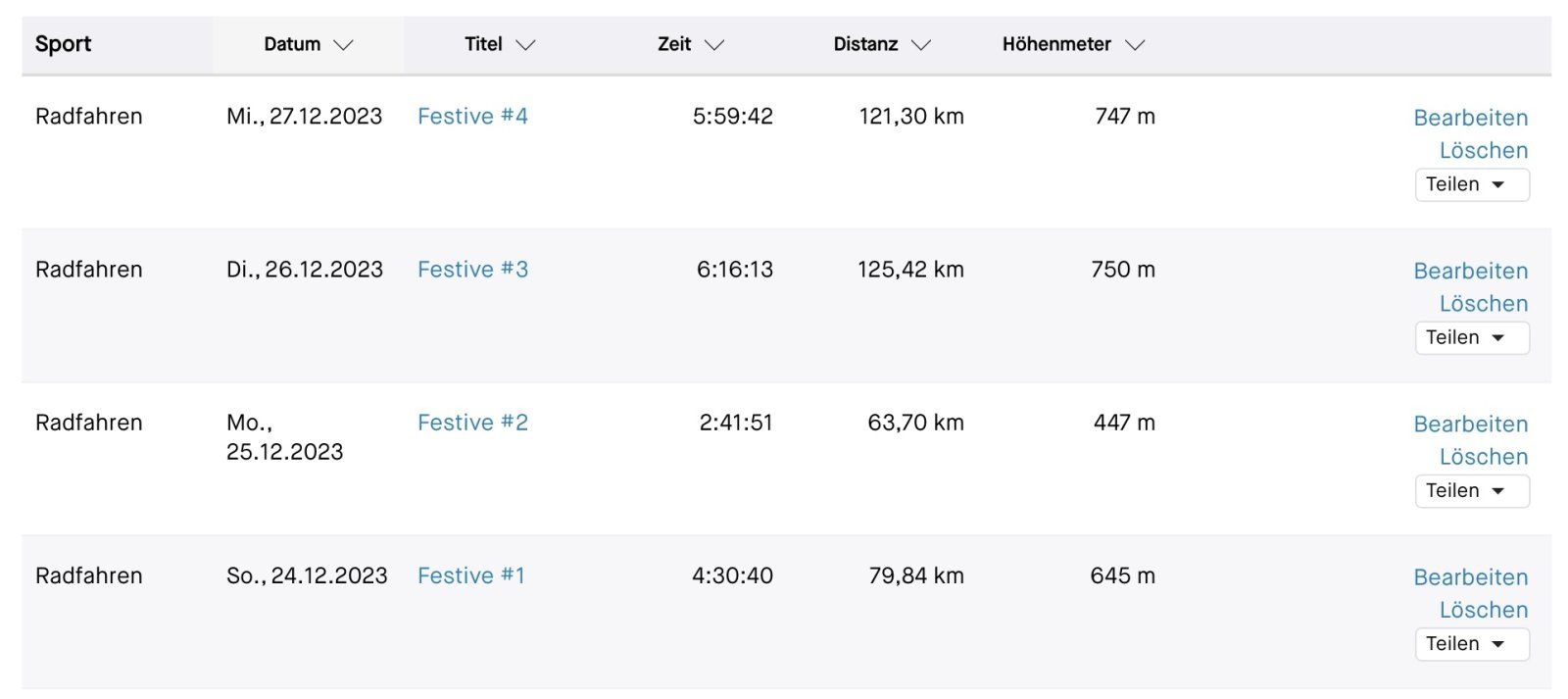Open Teilen dropdown for Festive #2
The height and width of the screenshot is (699, 1568).
pos(1471,490)
